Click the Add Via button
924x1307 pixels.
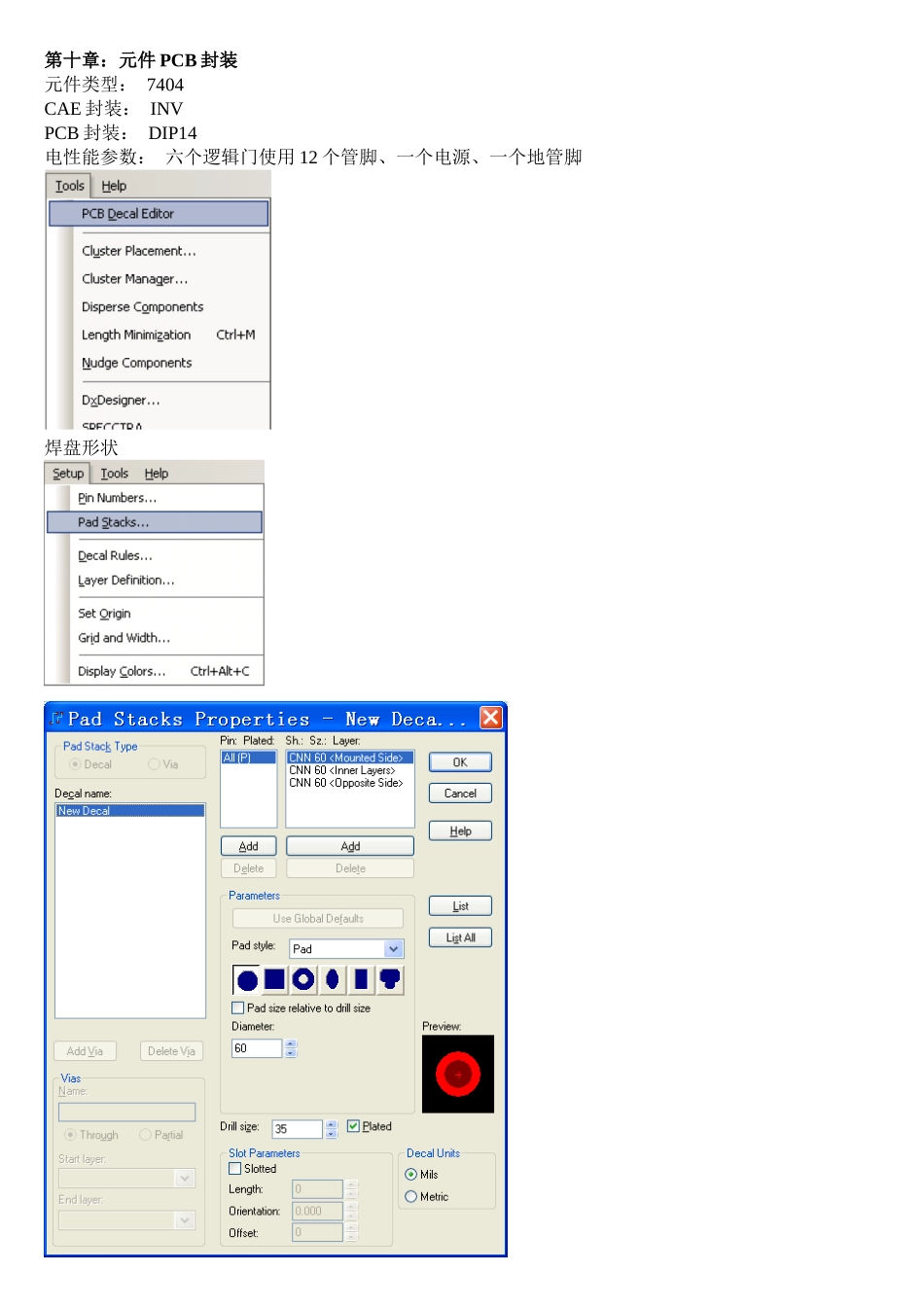[85, 1051]
